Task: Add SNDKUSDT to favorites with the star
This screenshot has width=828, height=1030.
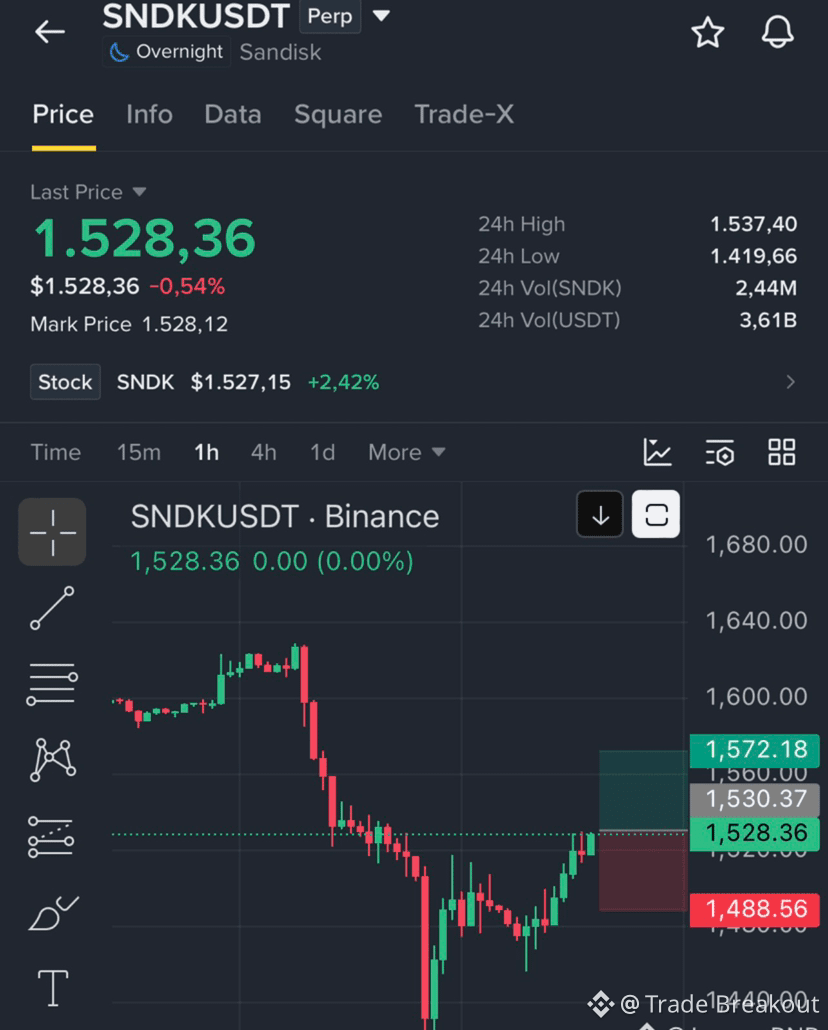Action: [x=708, y=32]
